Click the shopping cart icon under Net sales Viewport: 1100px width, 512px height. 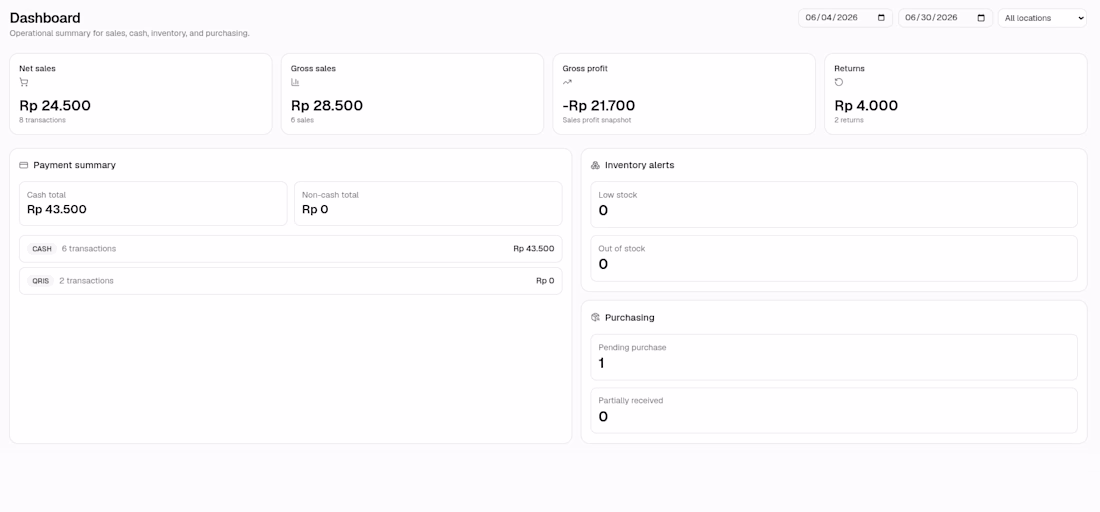[24, 82]
